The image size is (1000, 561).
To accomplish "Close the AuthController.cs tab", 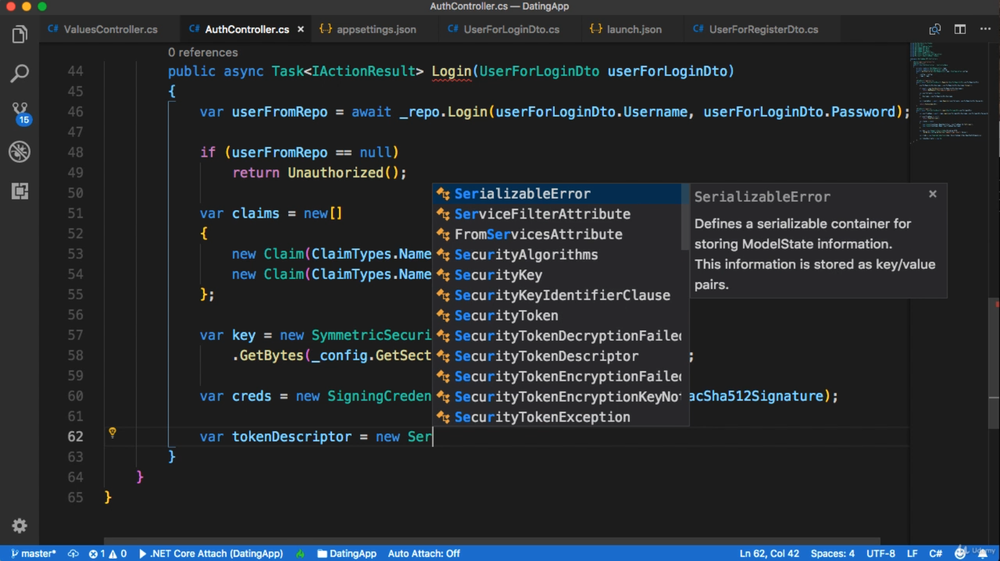I will 300,29.
